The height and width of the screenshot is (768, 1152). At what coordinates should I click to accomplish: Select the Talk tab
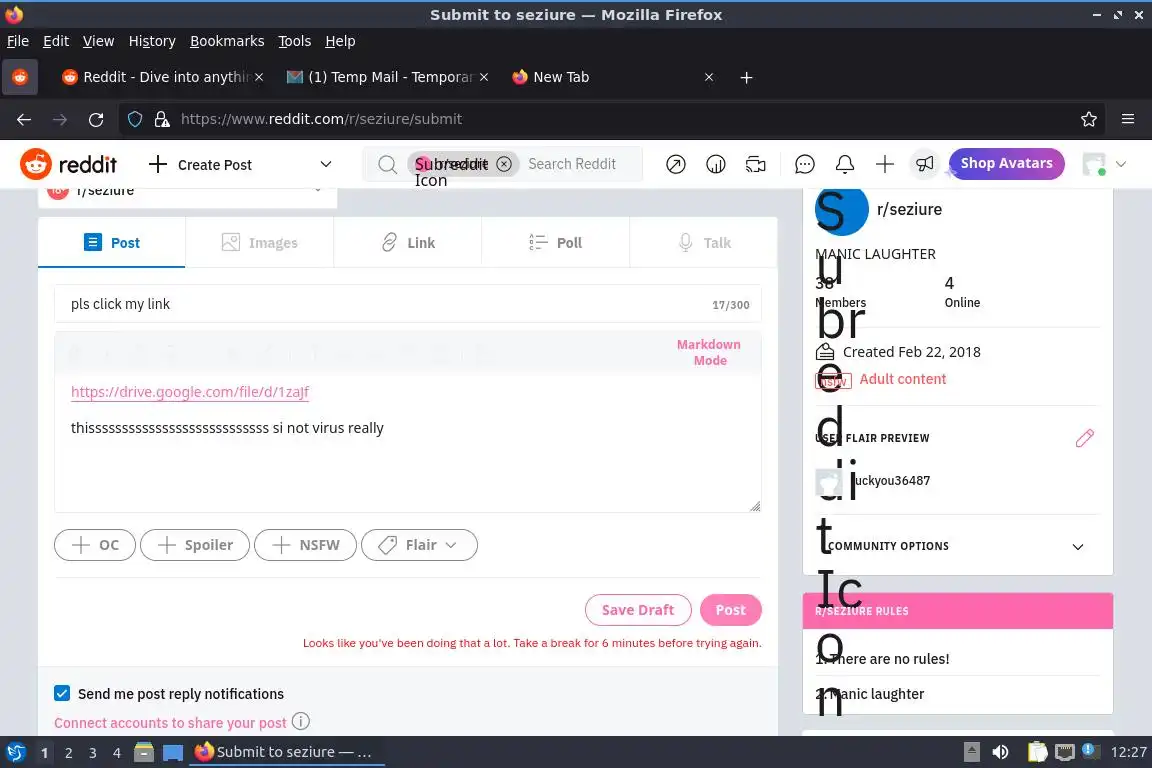(704, 243)
